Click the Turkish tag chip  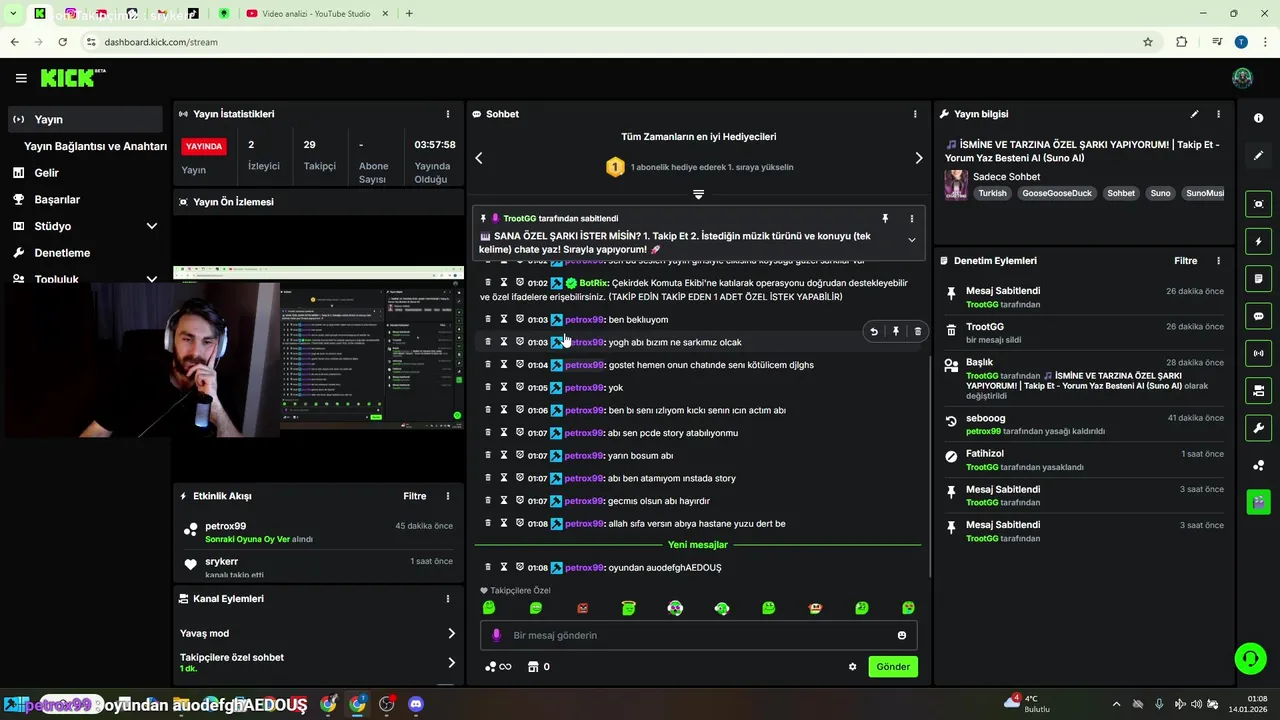click(x=992, y=193)
